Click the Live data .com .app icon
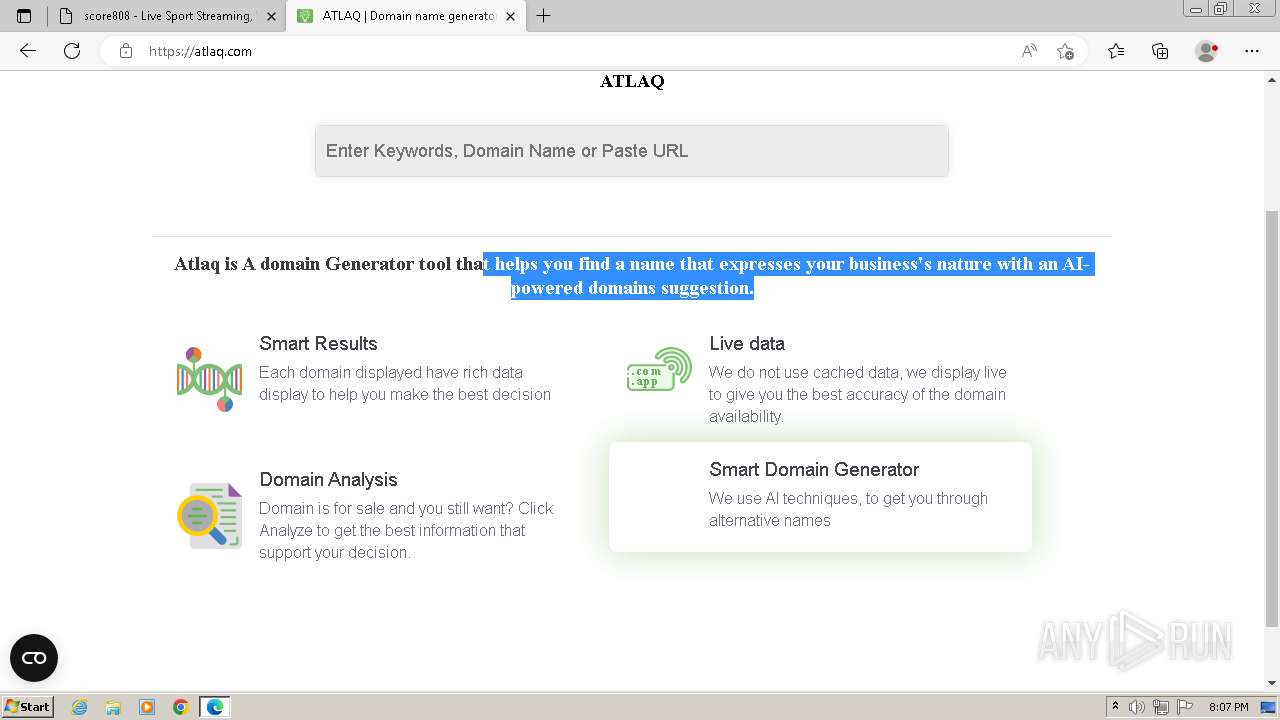The image size is (1280, 720). coord(659,370)
